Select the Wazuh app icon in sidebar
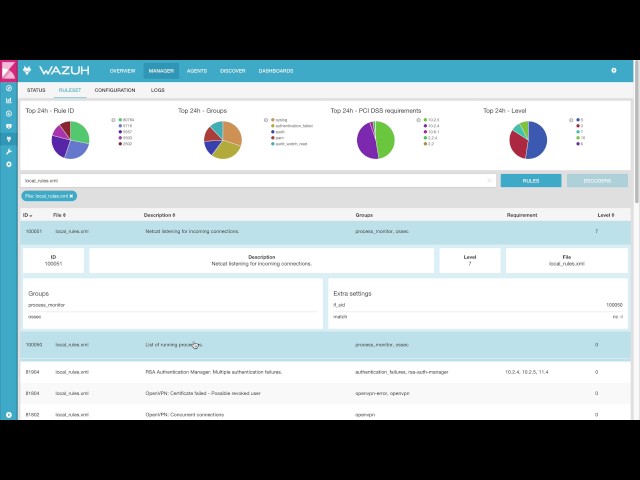Image resolution: width=640 pixels, height=480 pixels. click(9, 139)
